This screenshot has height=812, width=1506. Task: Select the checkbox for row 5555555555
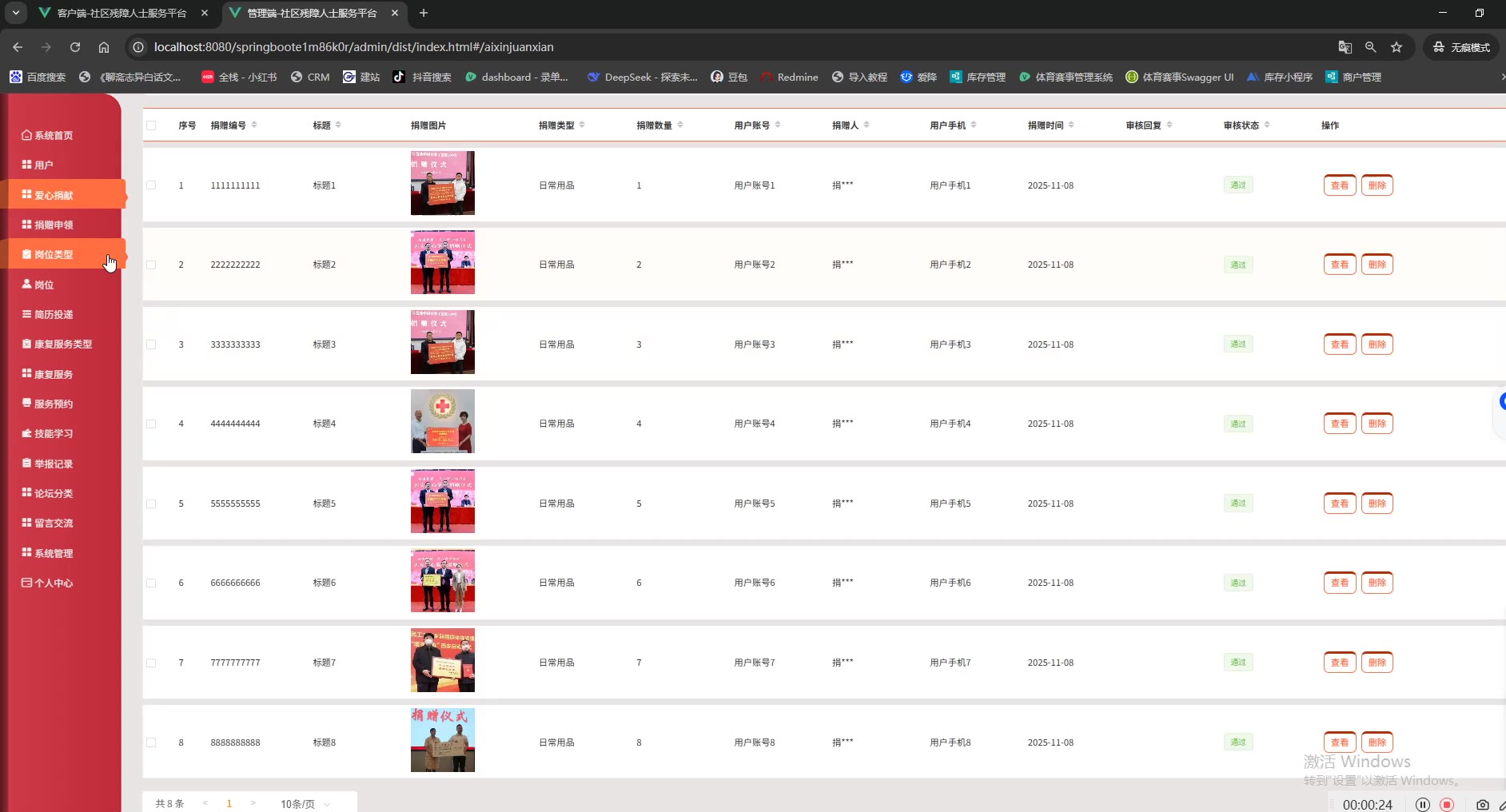point(151,504)
